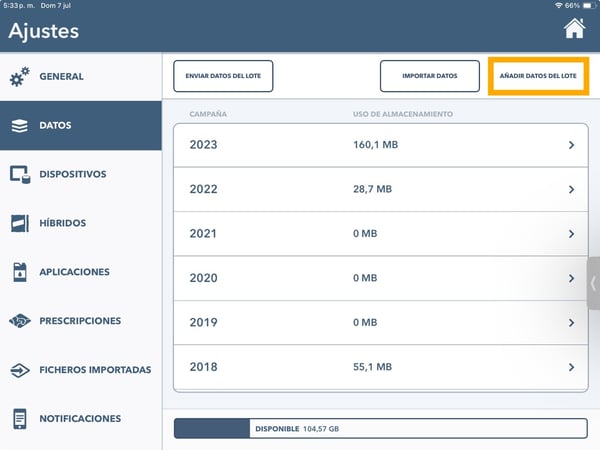
Task: Click the 5:33 p. m. clock
Action: coord(19,5)
